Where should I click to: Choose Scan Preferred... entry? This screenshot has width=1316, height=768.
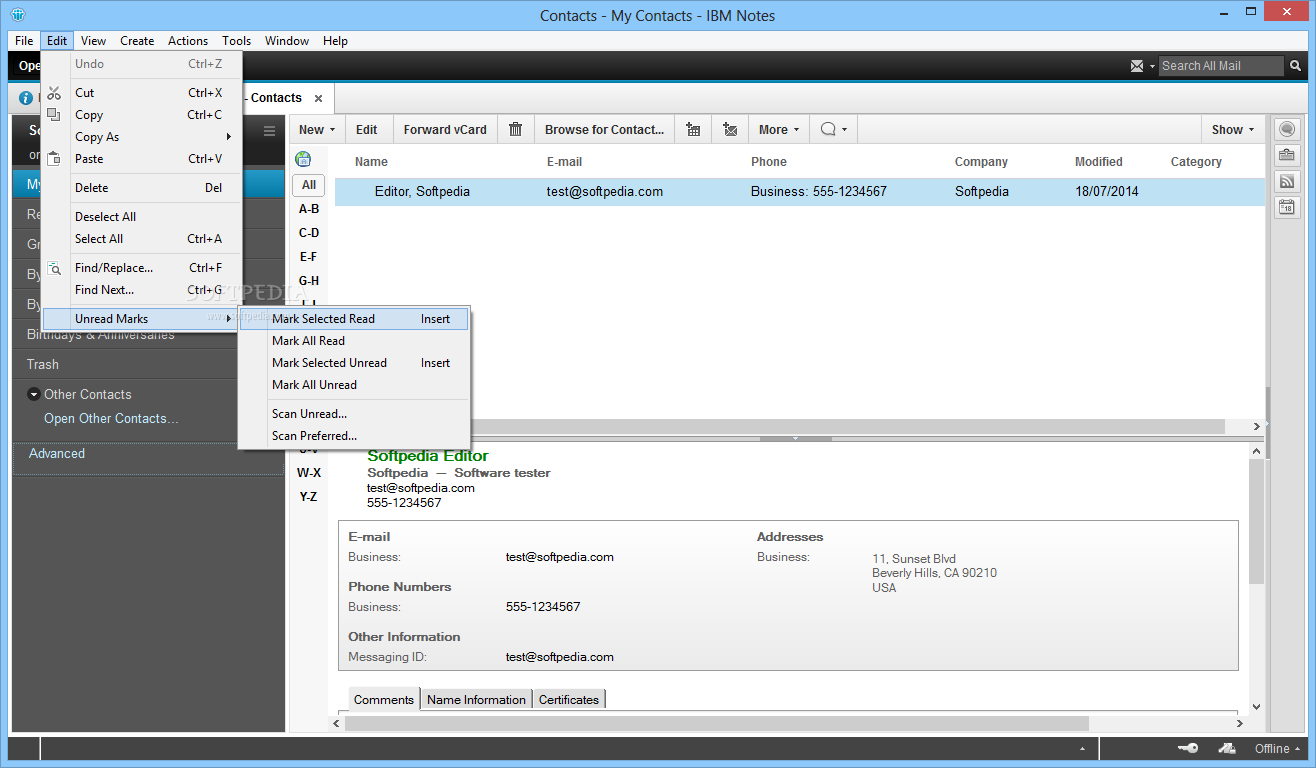354,436
